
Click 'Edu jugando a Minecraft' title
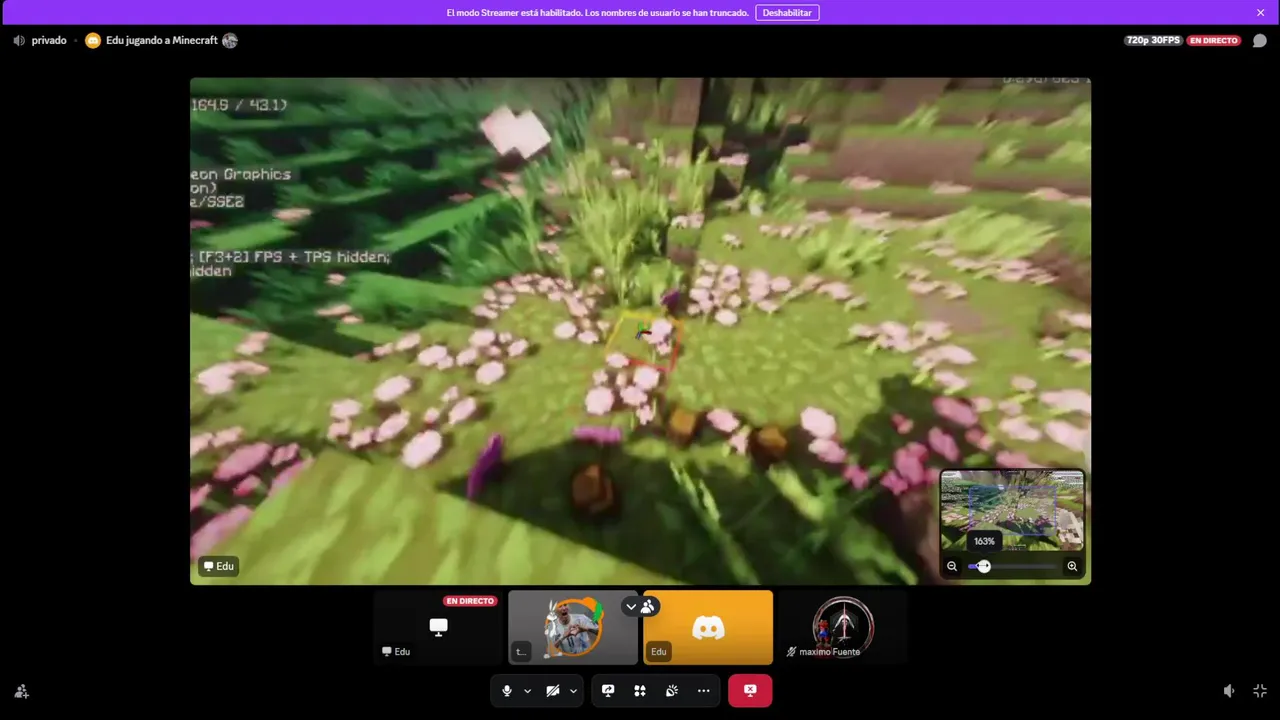(x=162, y=41)
